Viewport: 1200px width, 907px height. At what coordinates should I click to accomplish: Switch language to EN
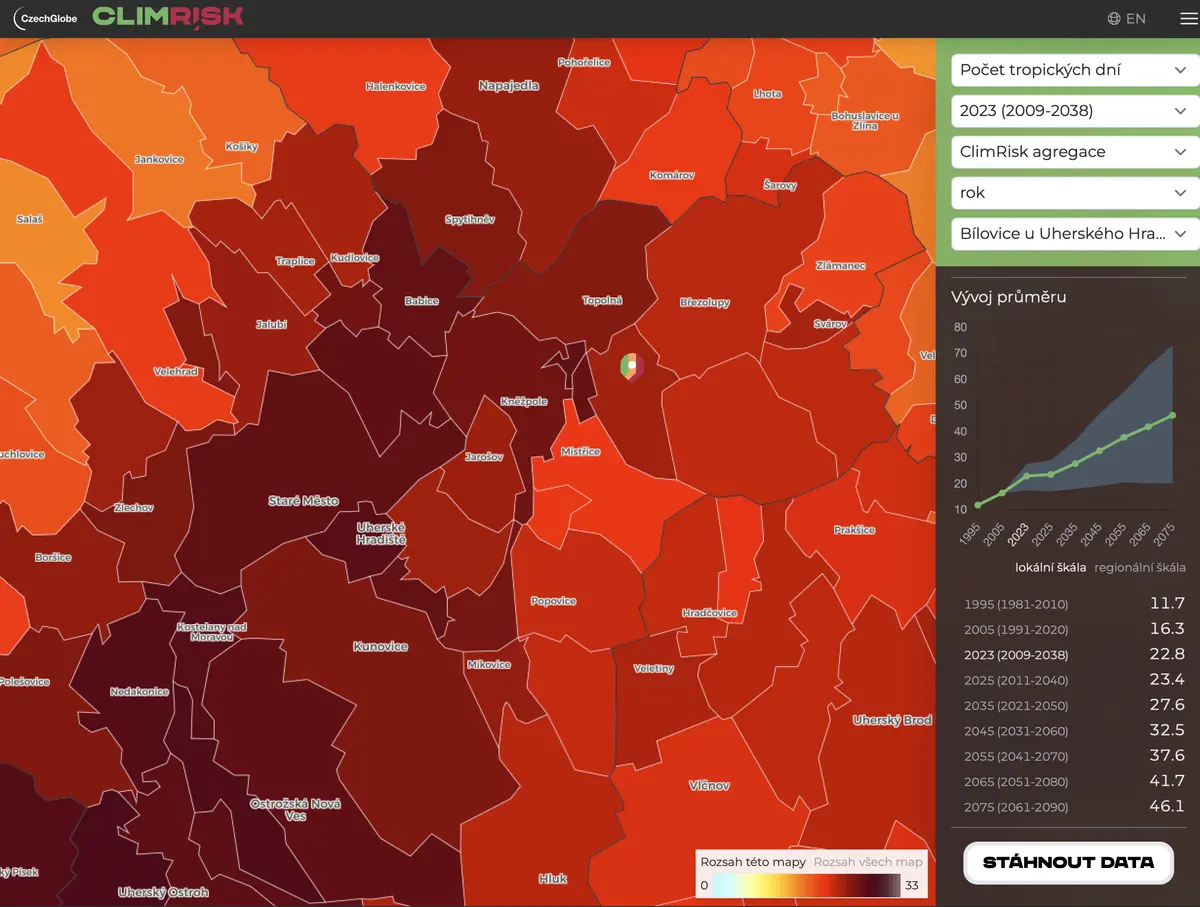point(1136,18)
